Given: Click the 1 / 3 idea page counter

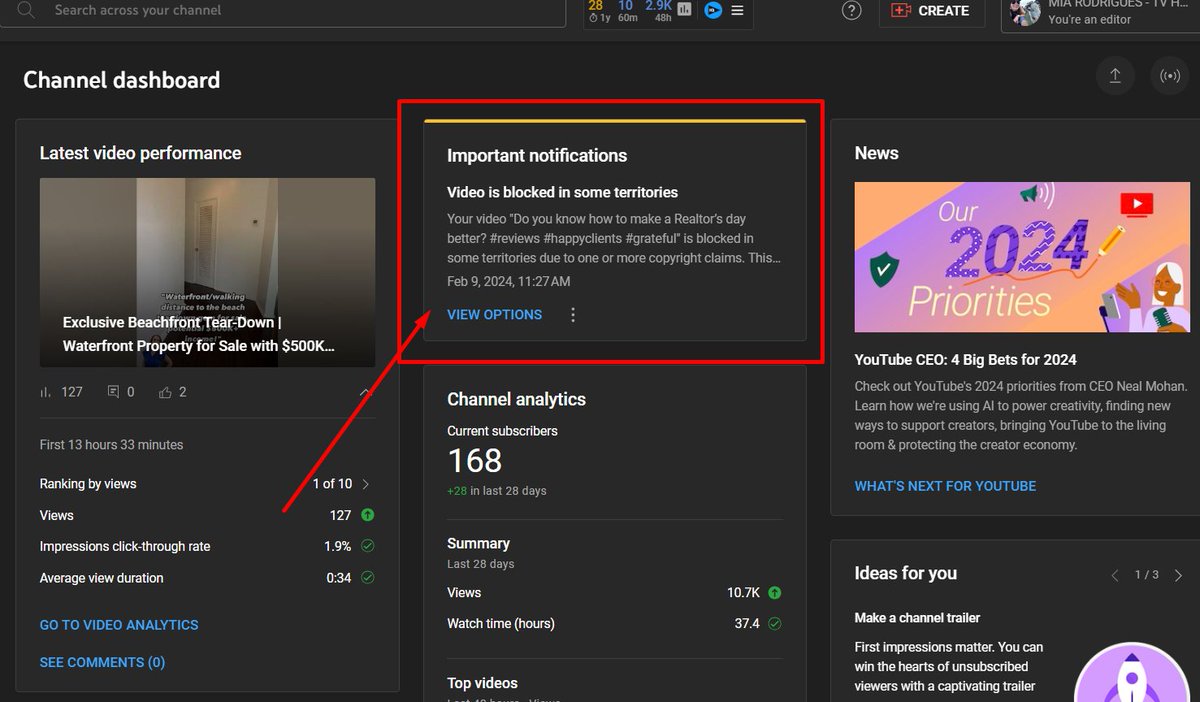Looking at the screenshot, I should click(1146, 575).
